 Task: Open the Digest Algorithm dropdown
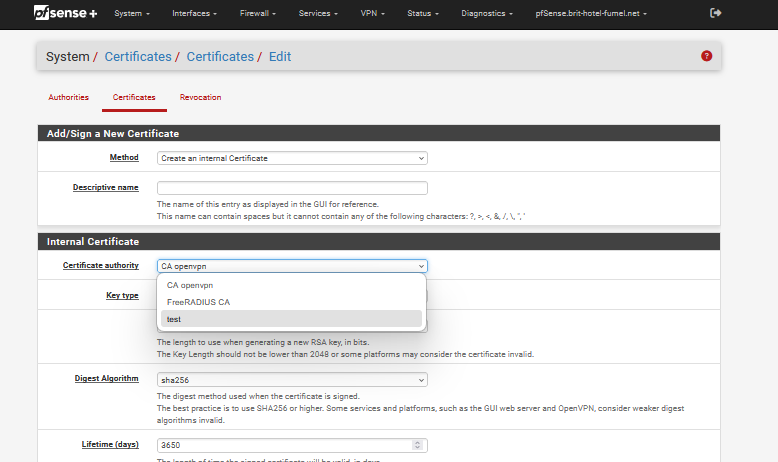click(292, 380)
